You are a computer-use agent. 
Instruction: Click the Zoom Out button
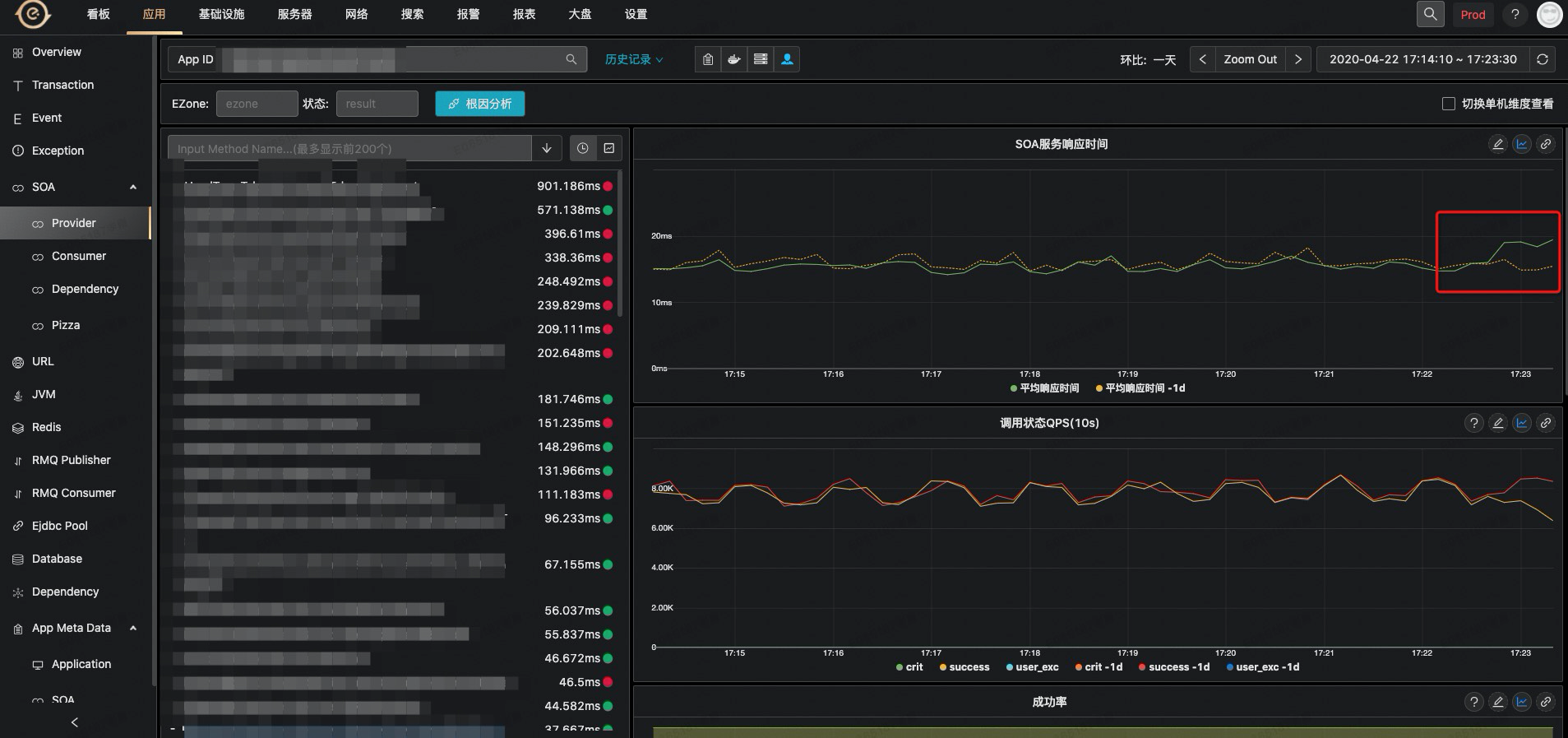[x=1250, y=59]
